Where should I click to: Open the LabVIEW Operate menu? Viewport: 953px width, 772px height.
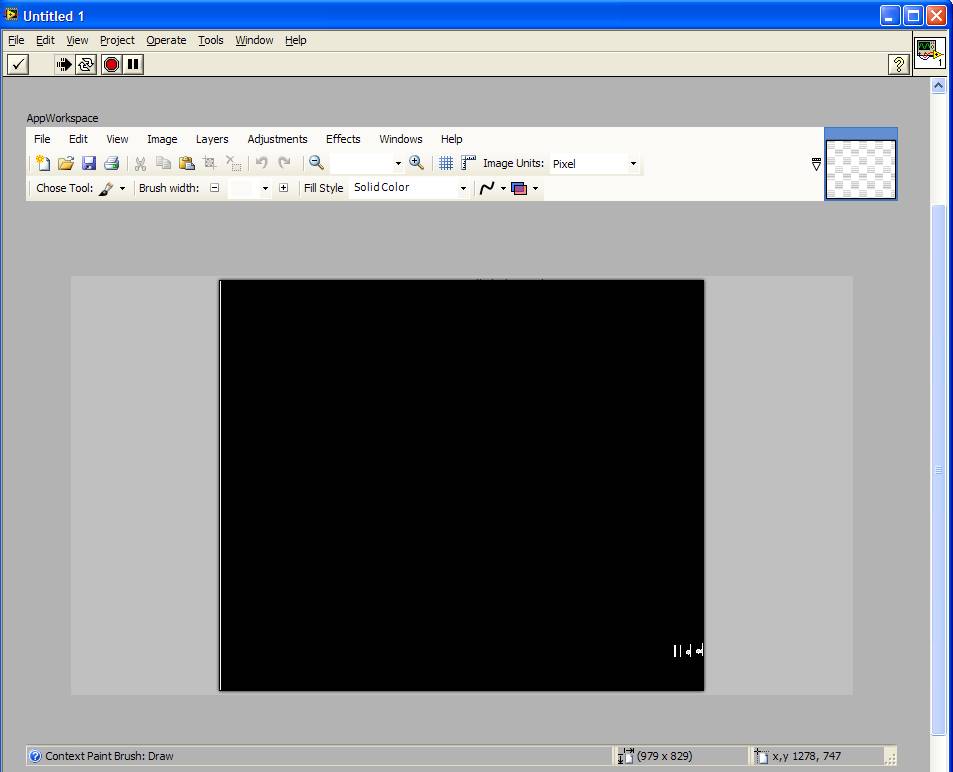pyautogui.click(x=166, y=40)
